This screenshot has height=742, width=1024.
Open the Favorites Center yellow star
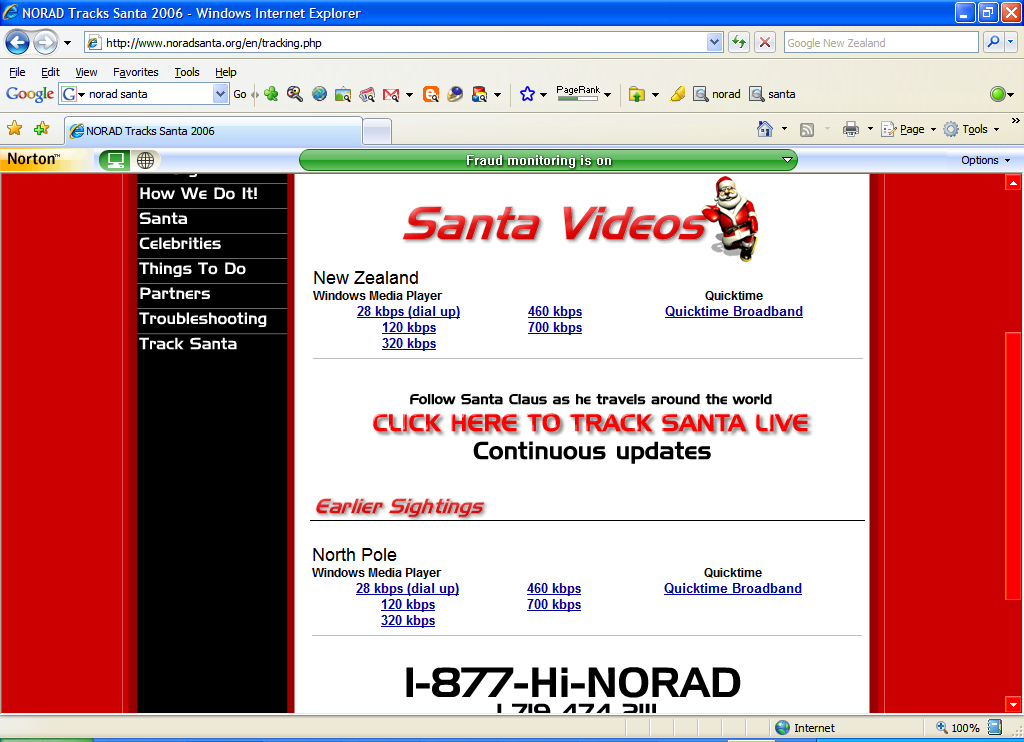pyautogui.click(x=14, y=129)
